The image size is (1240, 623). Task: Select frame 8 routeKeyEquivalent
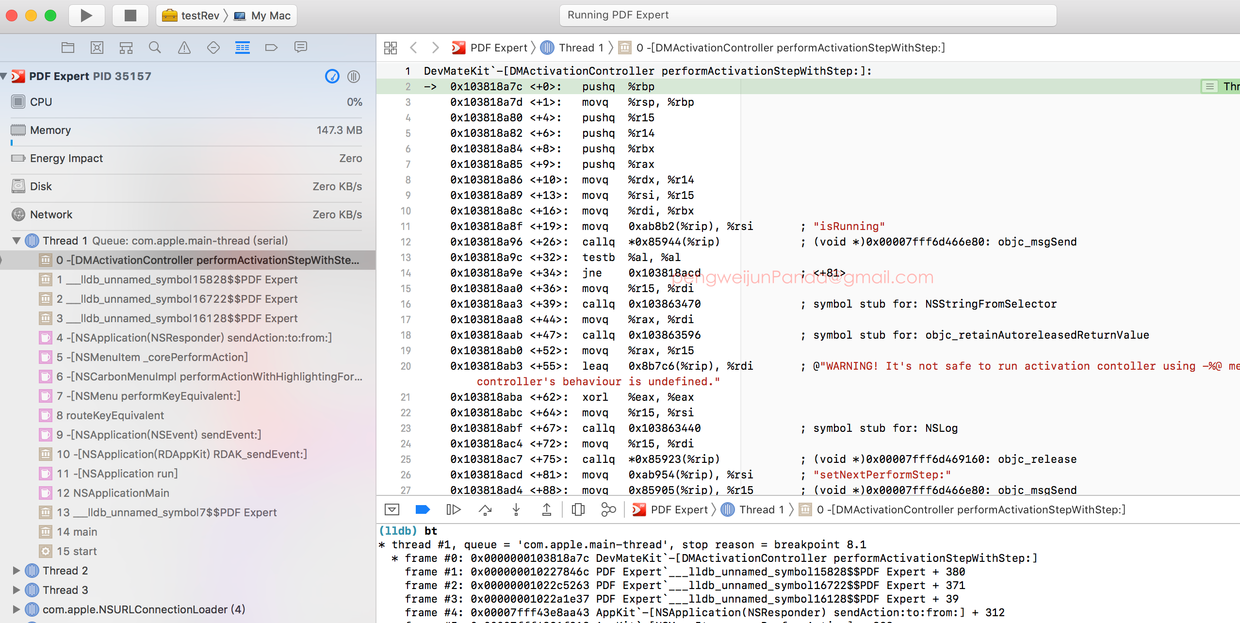point(187,415)
